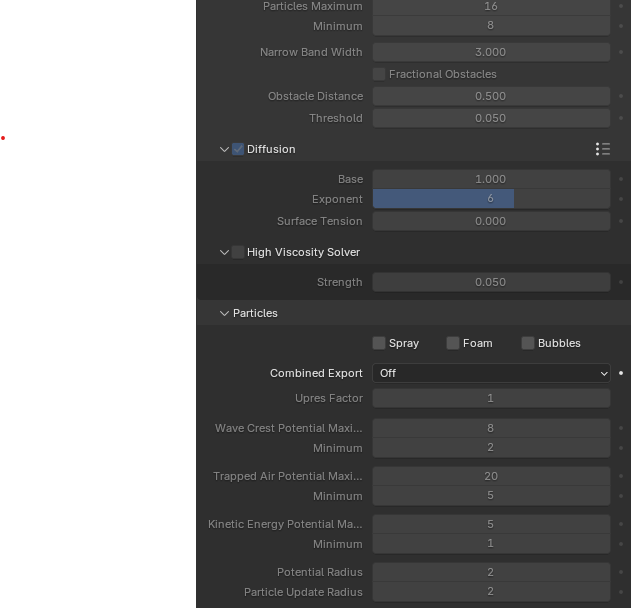The width and height of the screenshot is (631, 608).
Task: Open the Diffusion presets menu icon
Action: (x=603, y=149)
